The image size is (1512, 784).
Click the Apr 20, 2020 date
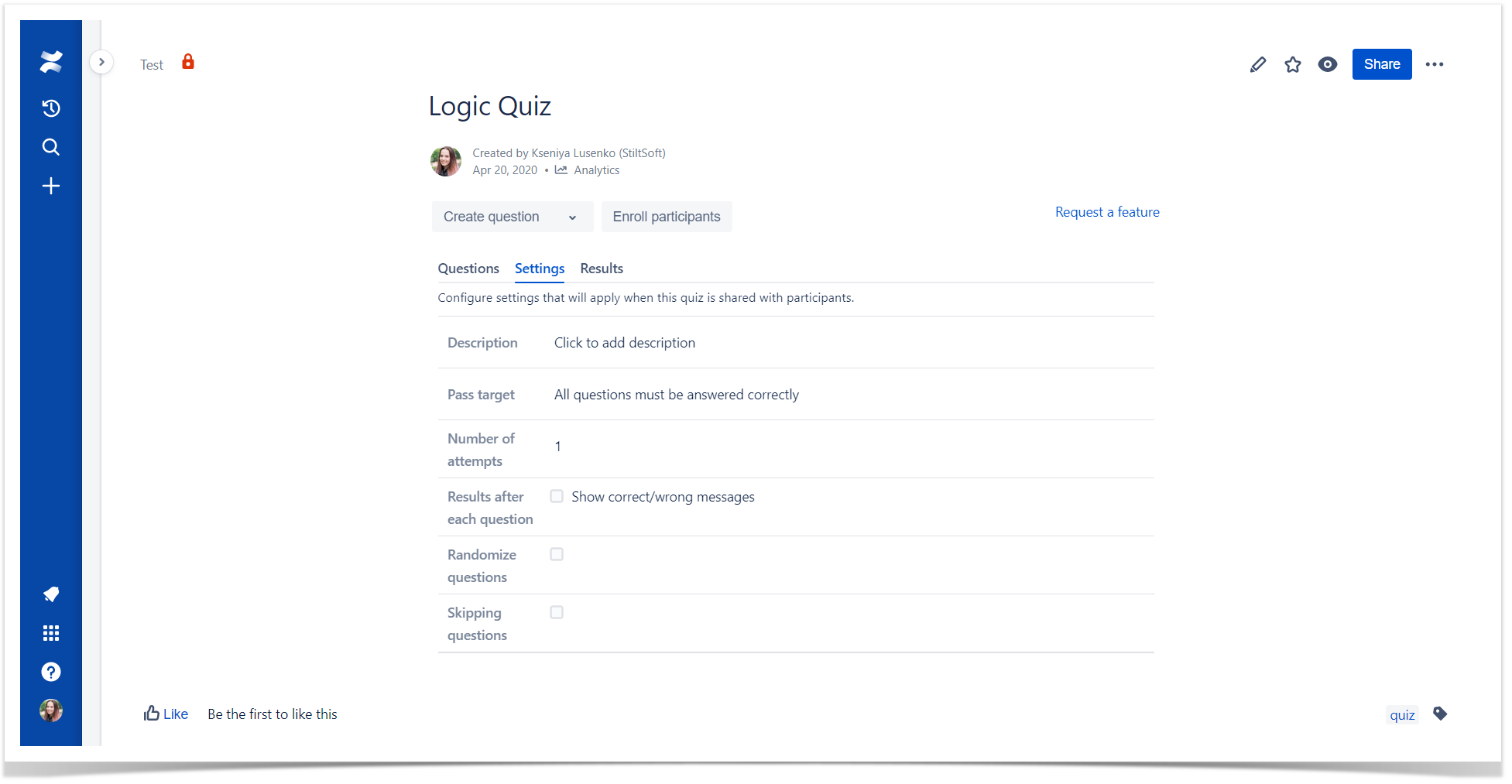(x=505, y=170)
